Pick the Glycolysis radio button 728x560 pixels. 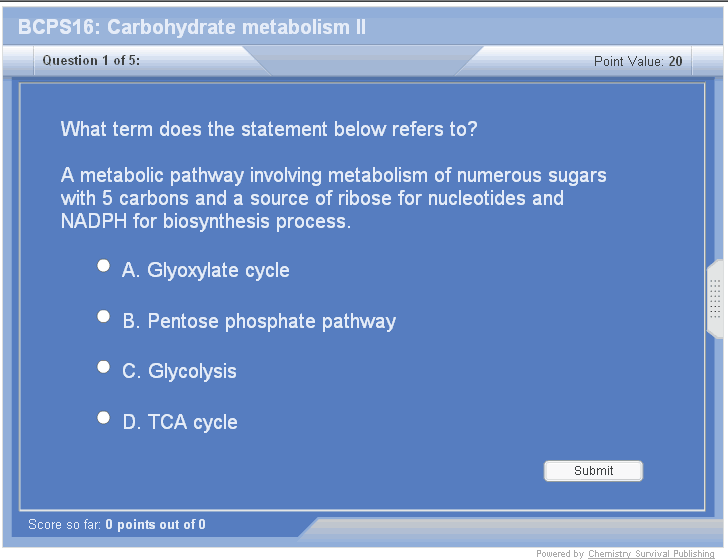click(x=103, y=367)
